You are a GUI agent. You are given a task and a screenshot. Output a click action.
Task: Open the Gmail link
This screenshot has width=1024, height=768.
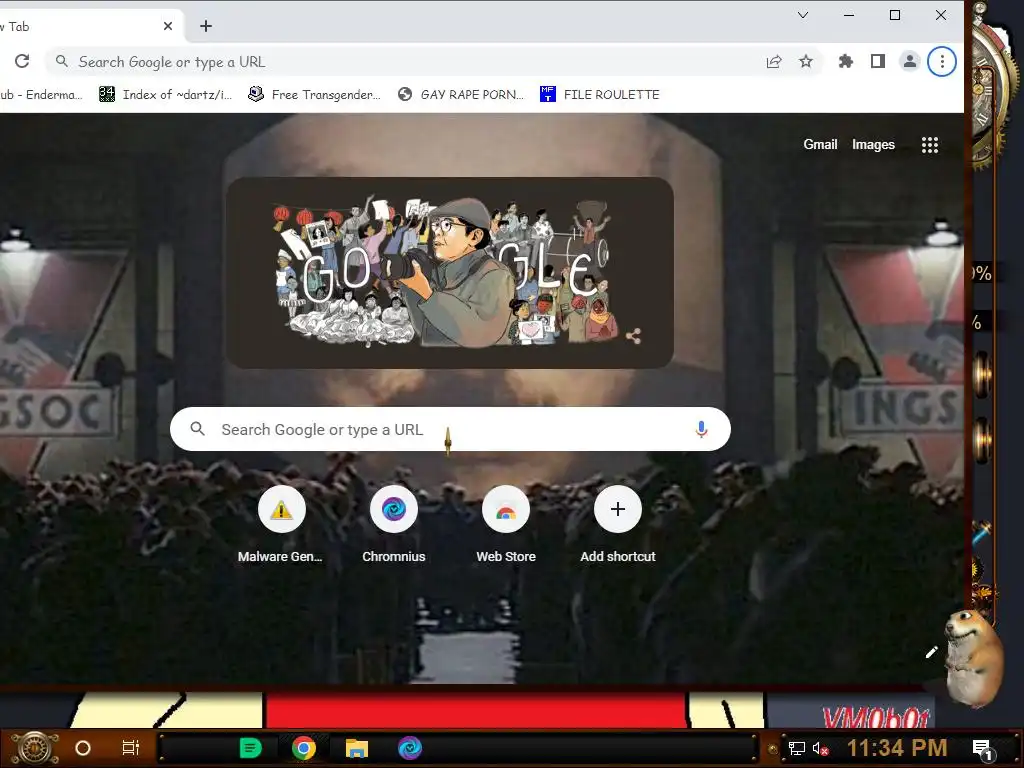pyautogui.click(x=820, y=144)
